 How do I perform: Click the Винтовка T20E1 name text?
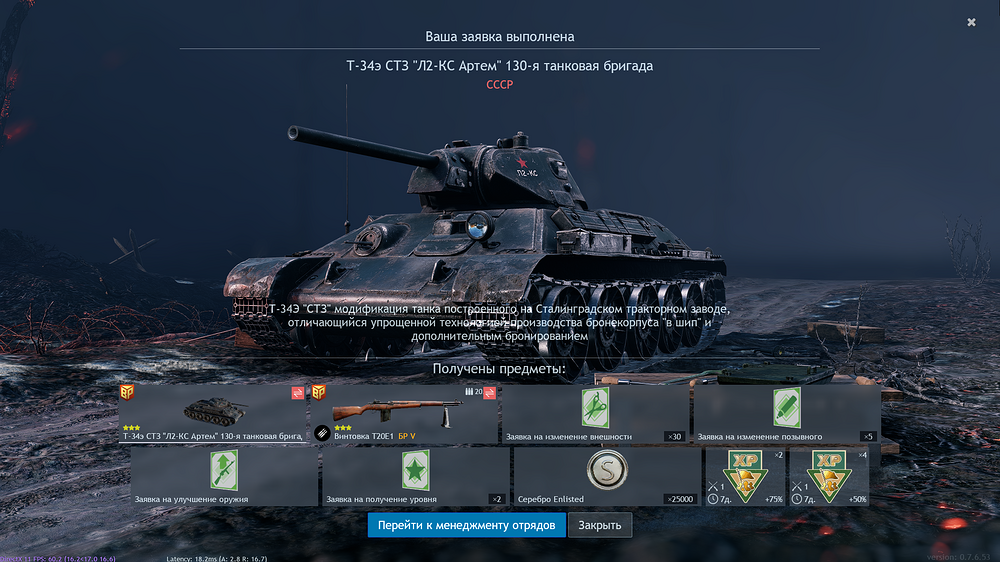(364, 436)
